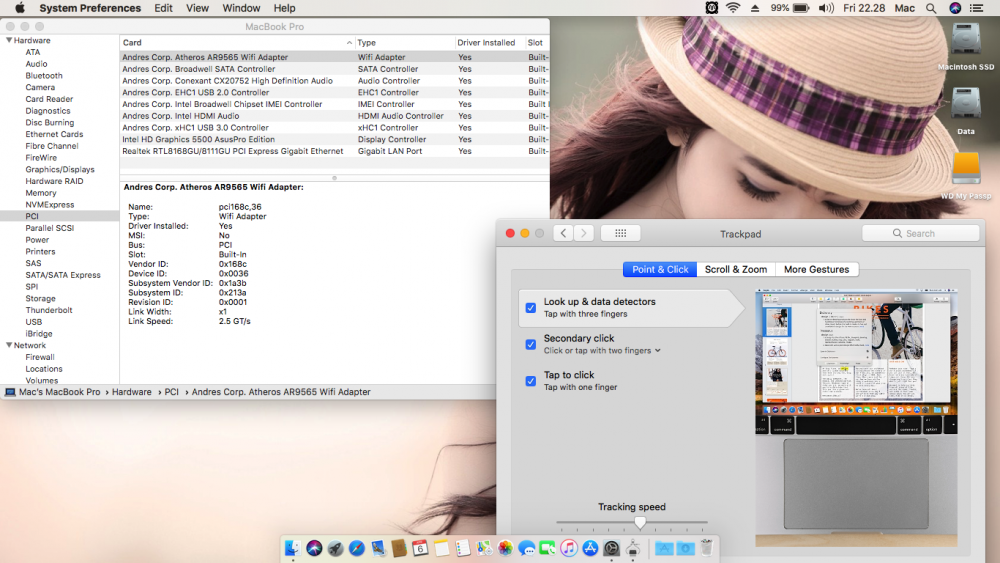Select Bluetooth in hardware sidebar
Screen dimensions: 1000x563
point(44,76)
